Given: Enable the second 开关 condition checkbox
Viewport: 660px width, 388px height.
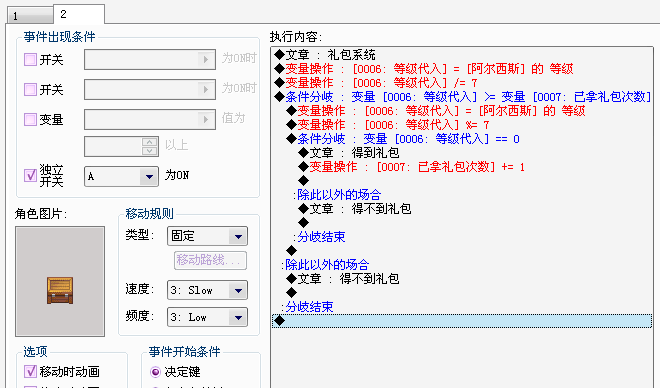Looking at the screenshot, I should pos(30,89).
